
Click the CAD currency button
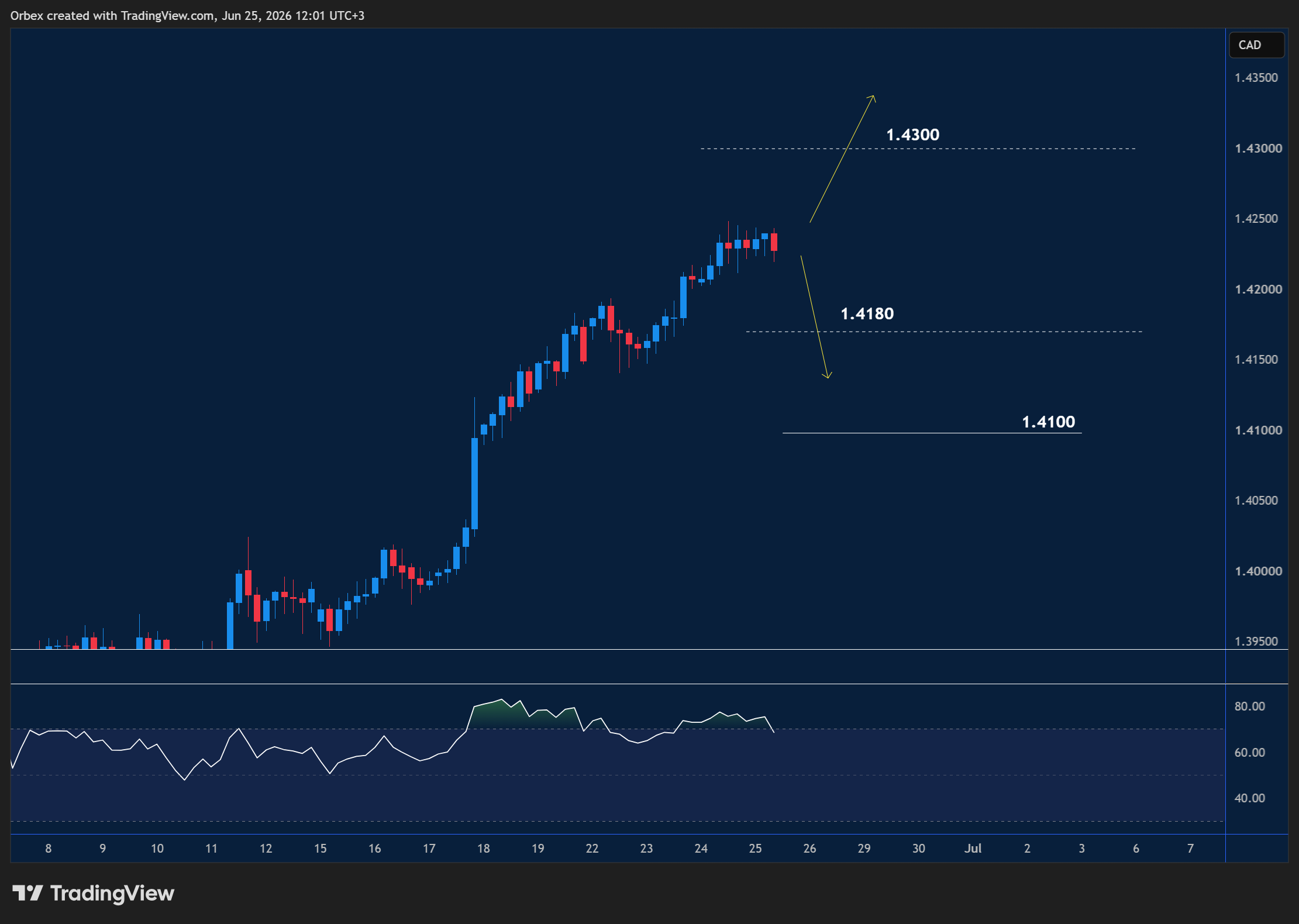(1256, 45)
